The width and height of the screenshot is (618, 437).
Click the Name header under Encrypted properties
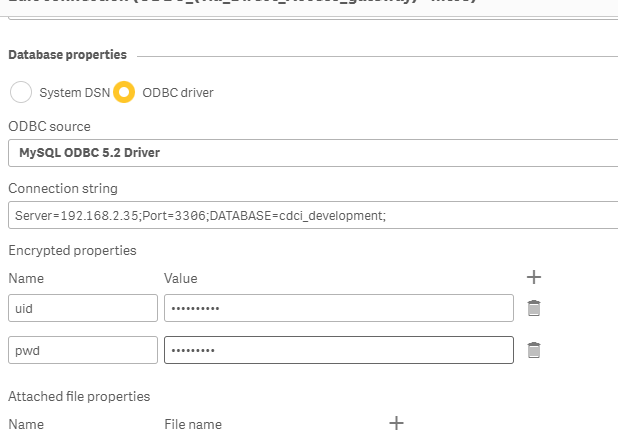pos(26,278)
